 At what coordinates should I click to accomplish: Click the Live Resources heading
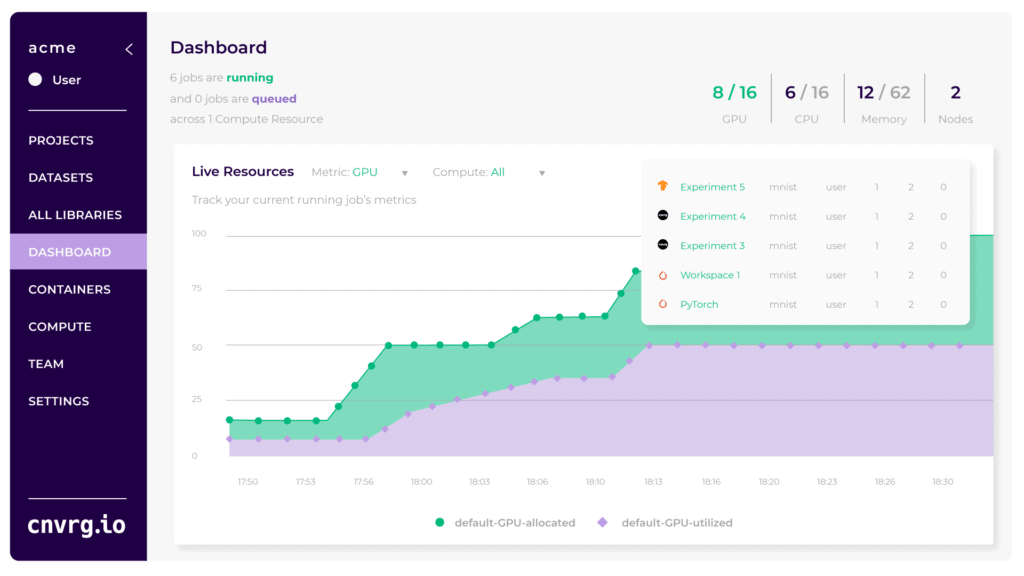[x=242, y=172]
